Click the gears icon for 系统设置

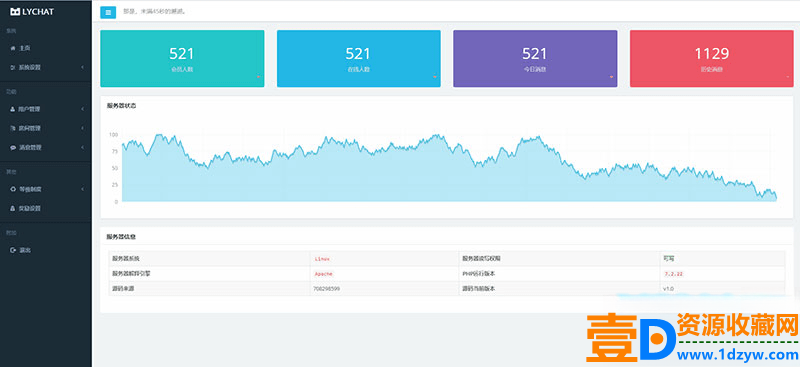(13, 67)
